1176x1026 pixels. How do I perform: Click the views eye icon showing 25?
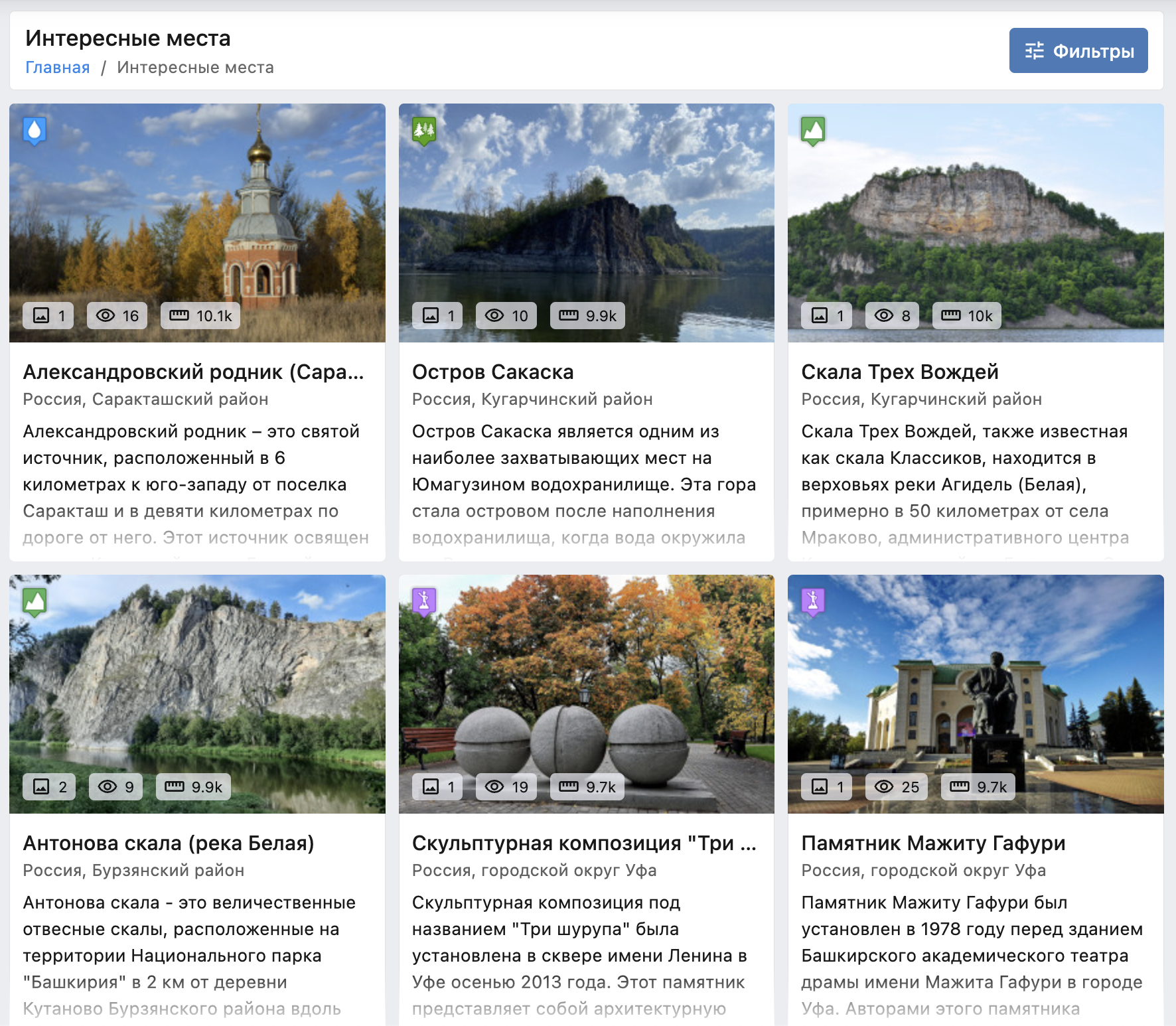[883, 787]
